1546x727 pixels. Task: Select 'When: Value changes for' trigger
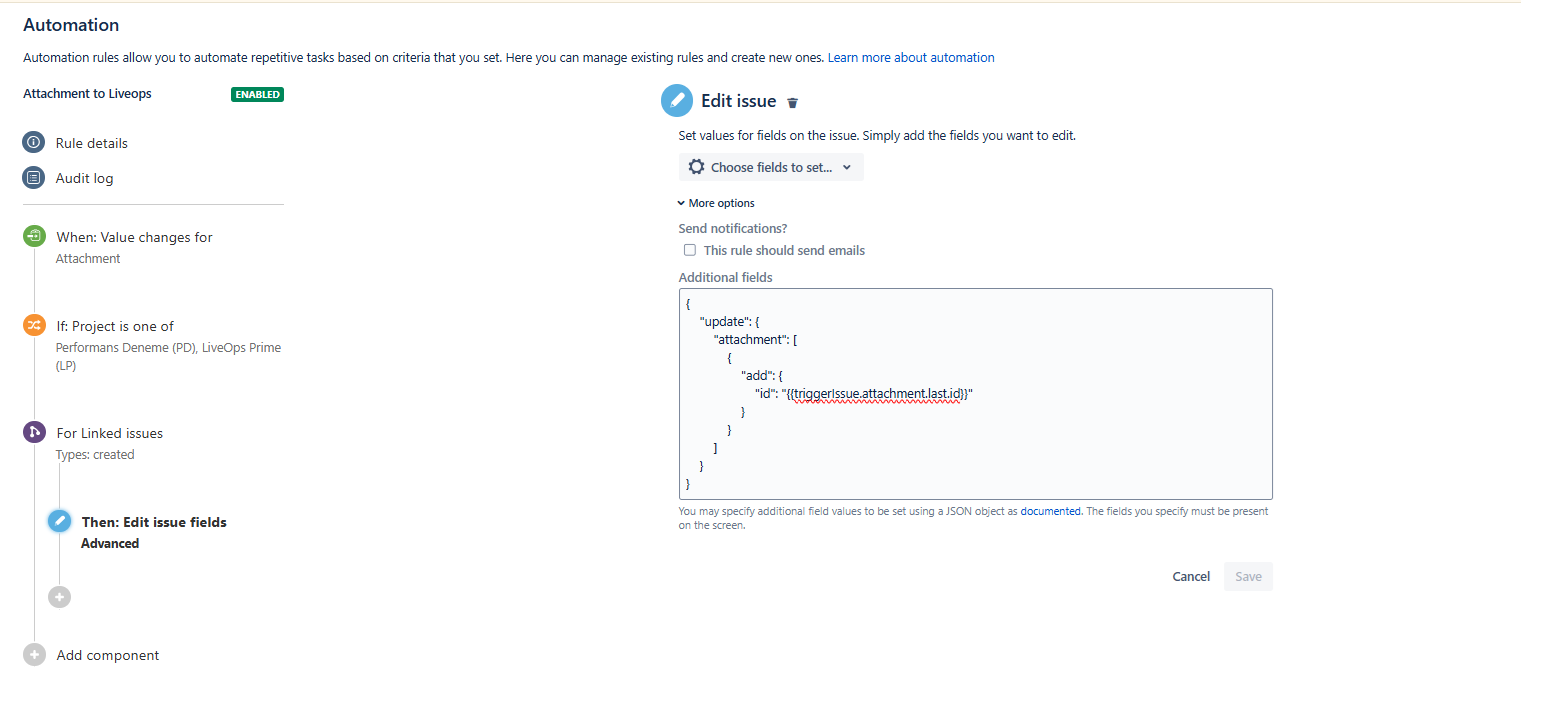pos(135,237)
